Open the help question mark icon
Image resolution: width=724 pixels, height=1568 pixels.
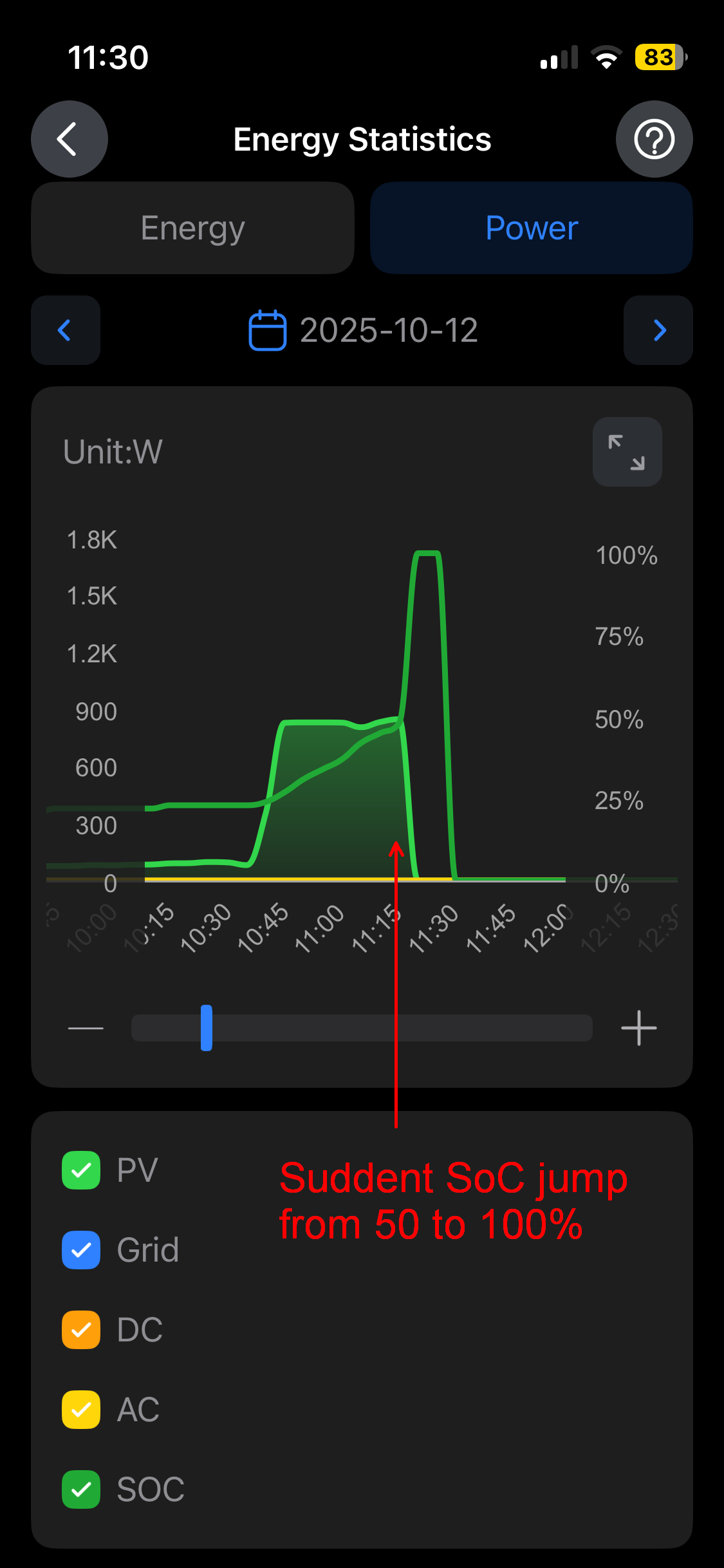point(654,139)
